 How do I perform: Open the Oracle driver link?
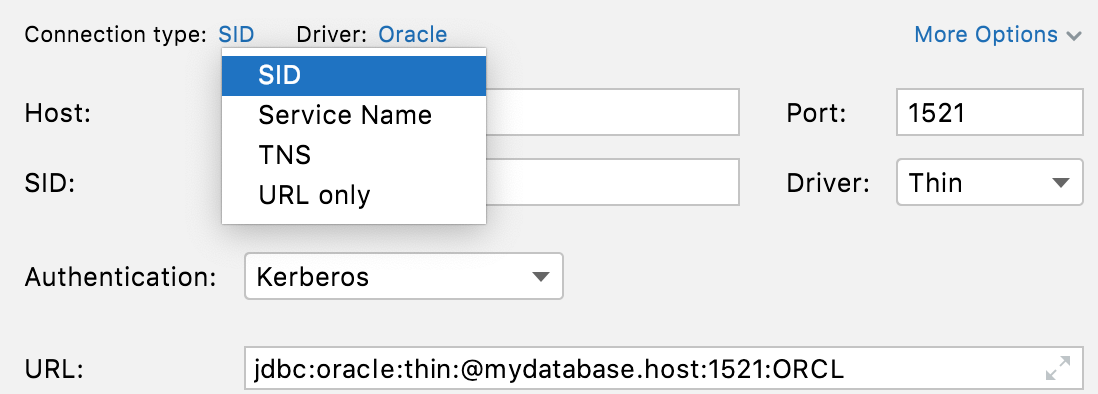[412, 34]
